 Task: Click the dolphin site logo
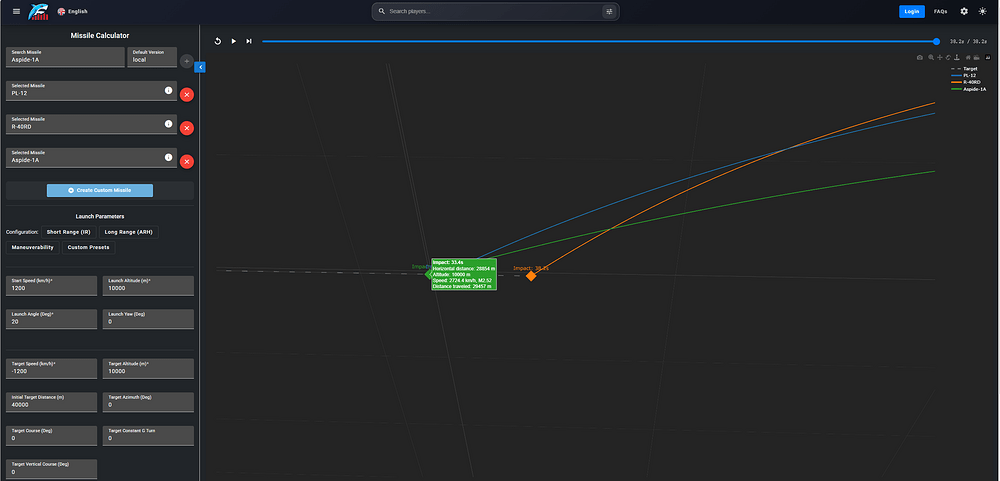(x=38, y=11)
